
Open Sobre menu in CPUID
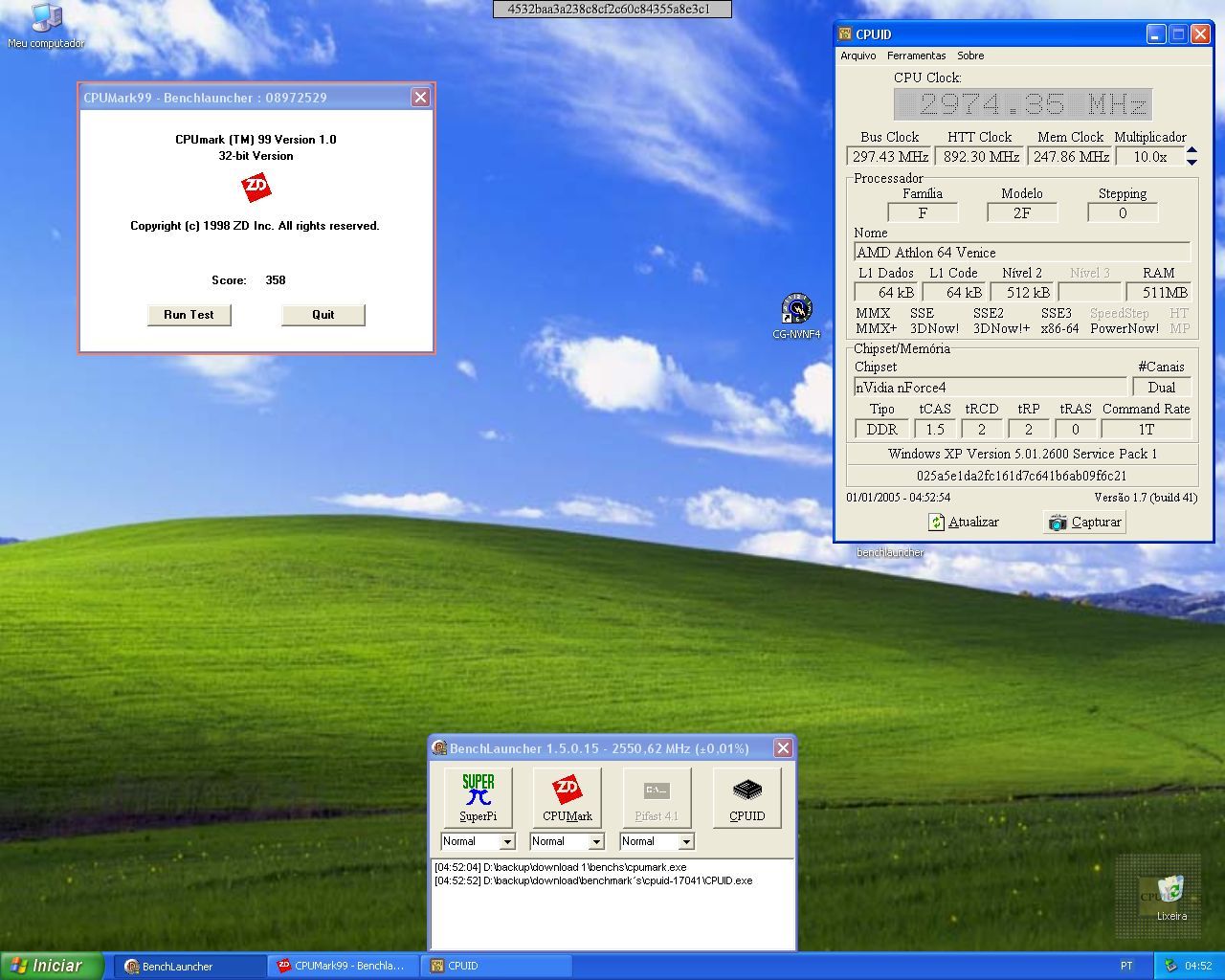[970, 56]
